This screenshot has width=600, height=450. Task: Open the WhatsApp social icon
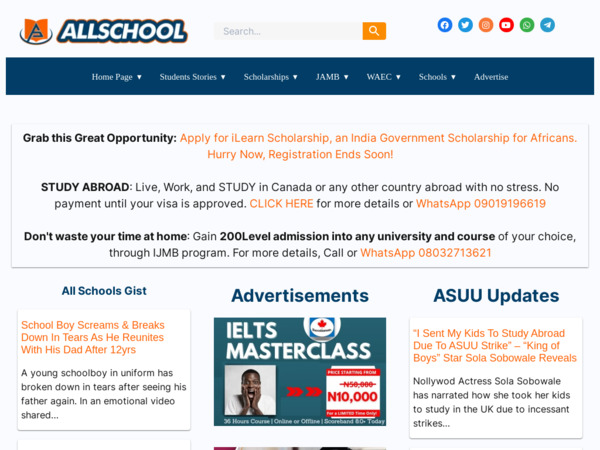(527, 25)
